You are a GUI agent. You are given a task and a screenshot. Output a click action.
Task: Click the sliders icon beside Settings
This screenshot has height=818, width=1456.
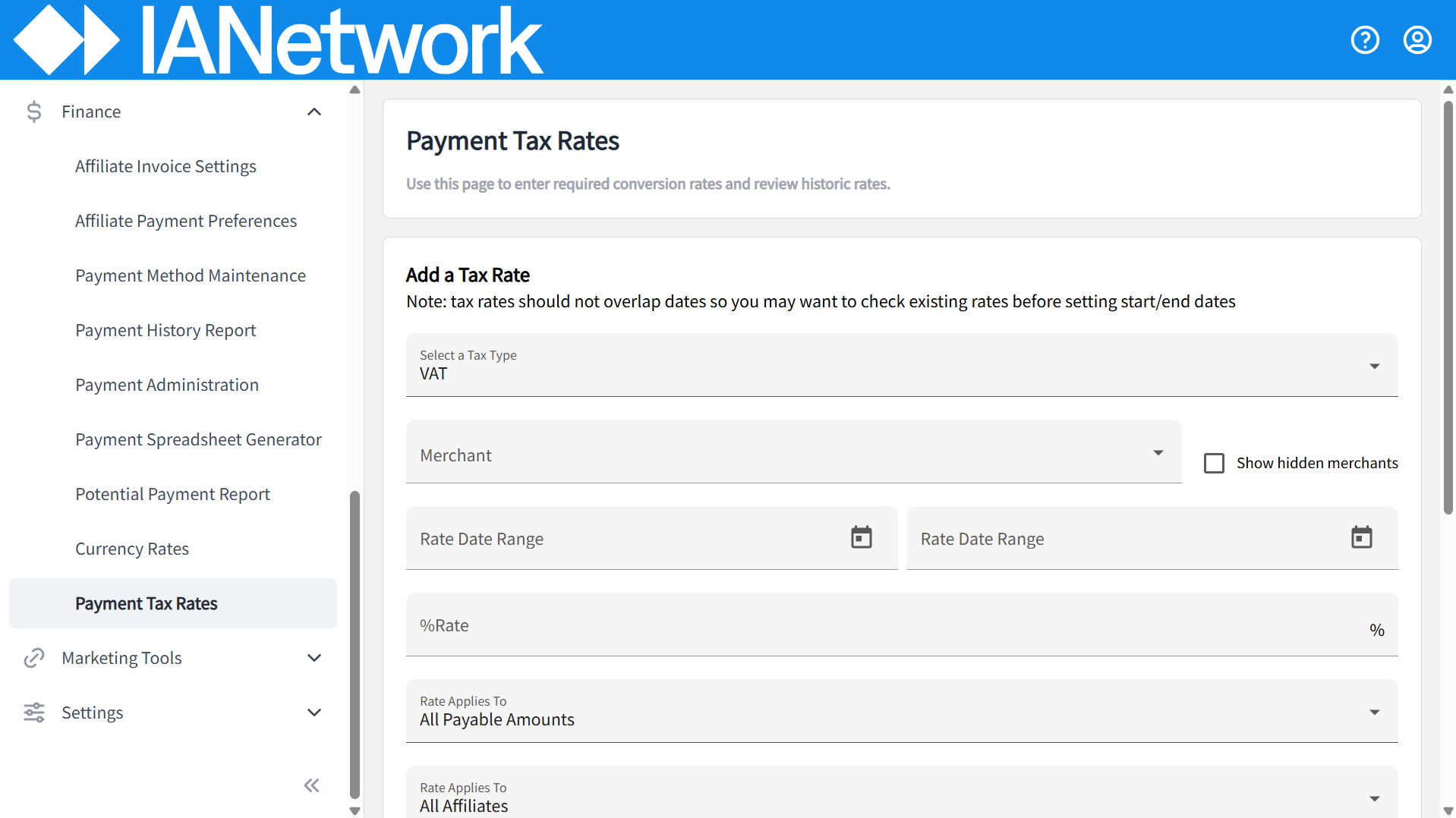coord(33,713)
